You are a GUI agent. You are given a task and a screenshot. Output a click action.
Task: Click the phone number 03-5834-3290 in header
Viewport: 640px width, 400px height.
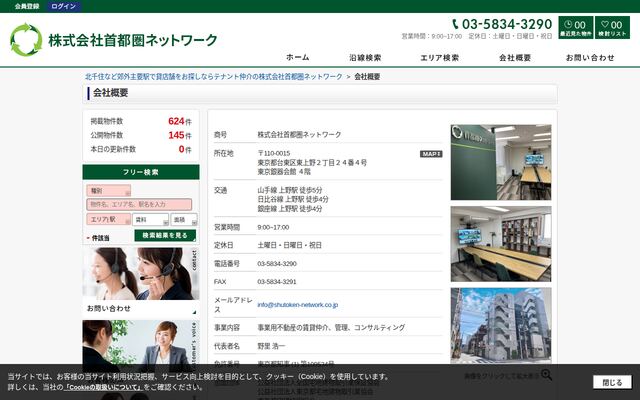[502, 24]
